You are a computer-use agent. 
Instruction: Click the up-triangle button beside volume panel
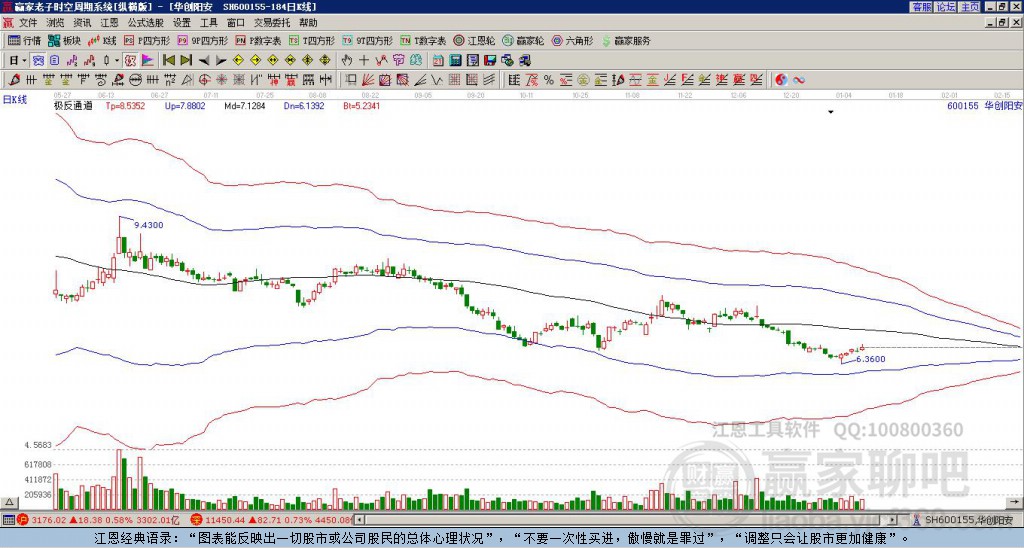pos(9,503)
